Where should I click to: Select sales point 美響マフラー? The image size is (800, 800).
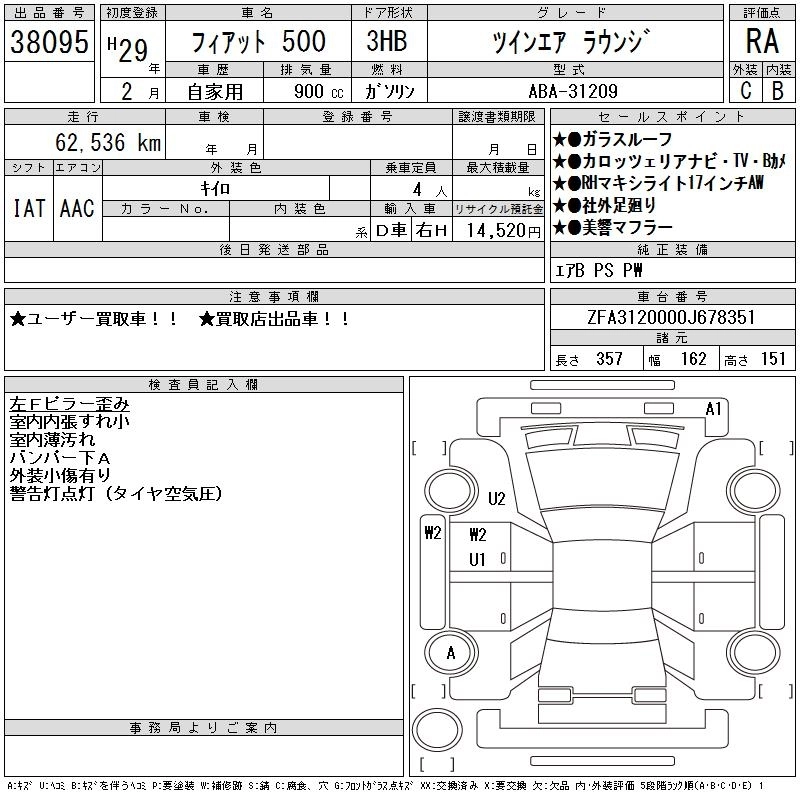click(x=613, y=227)
